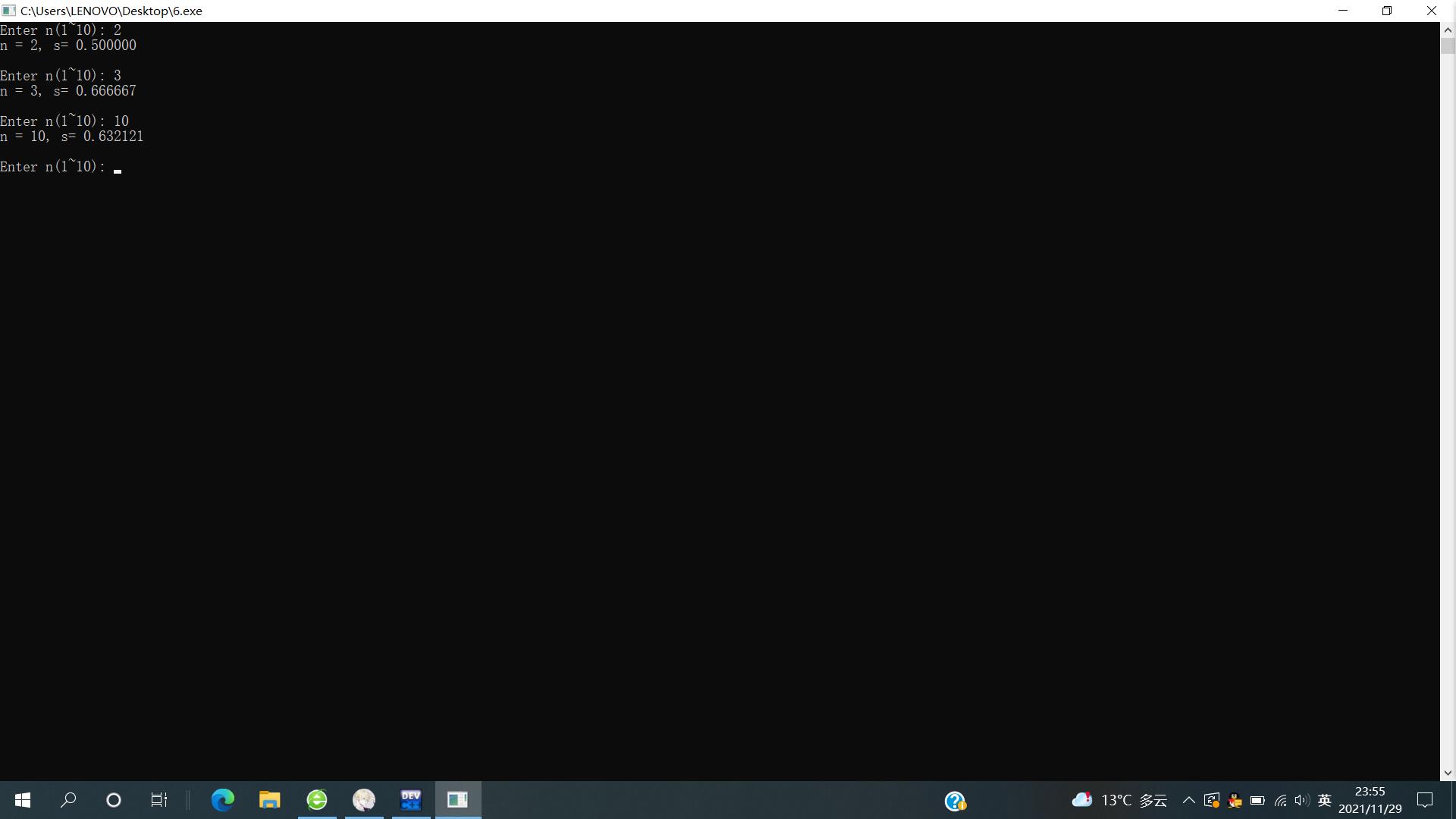The image size is (1456, 819).
Task: Expand hidden system tray icons chevron
Action: (1189, 801)
